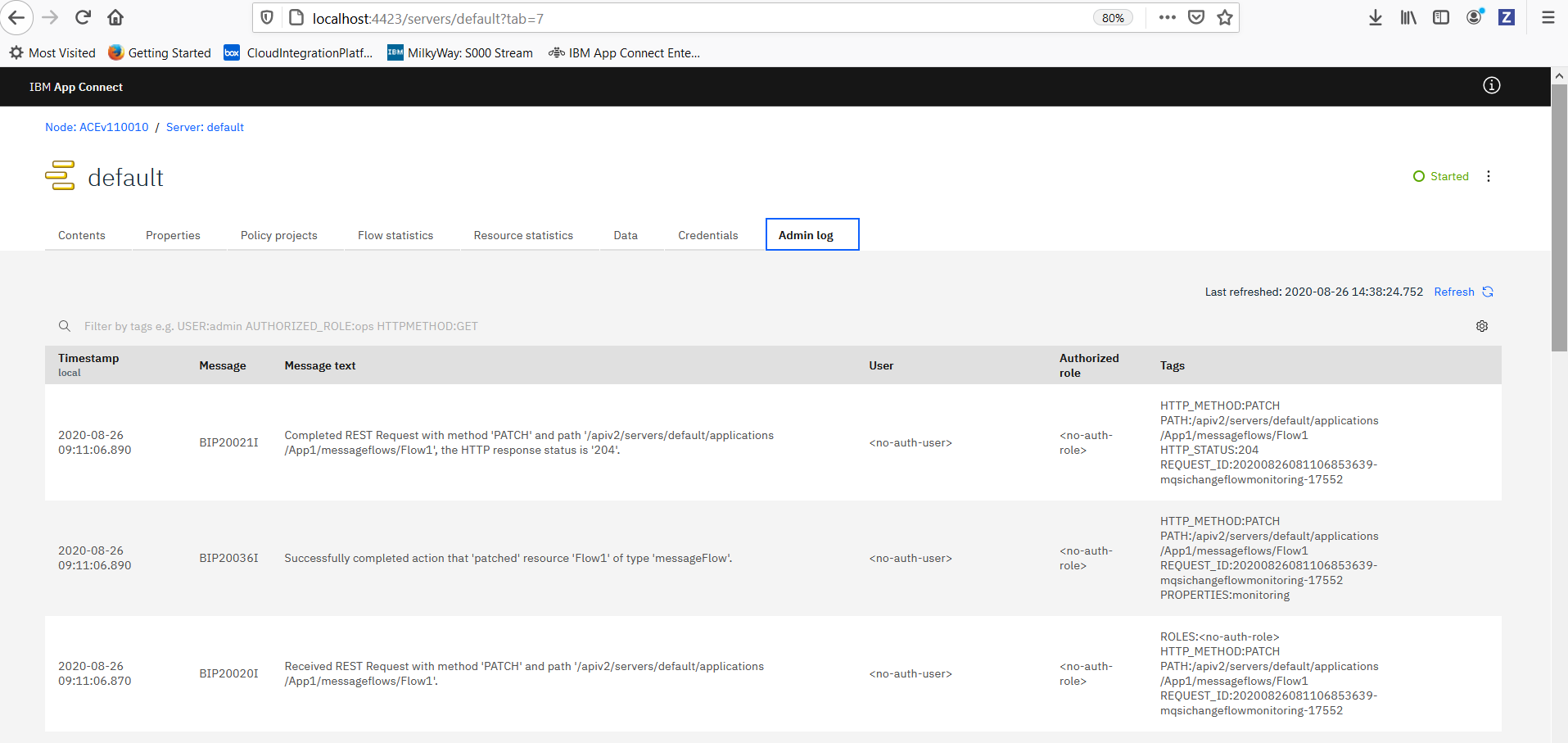Viewport: 1568px width, 743px height.
Task: Click the User column header
Action: [x=881, y=365]
